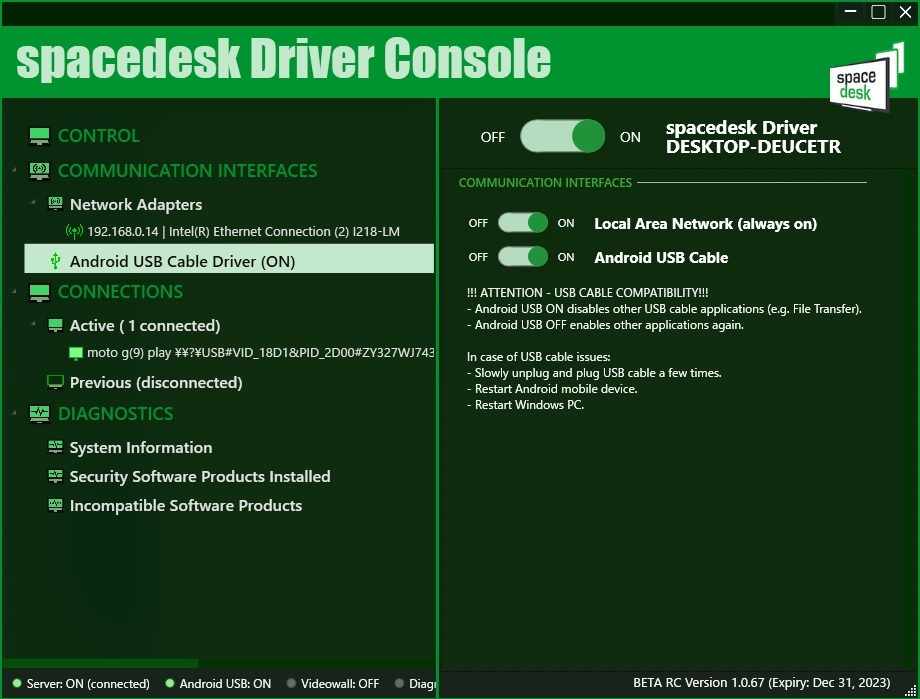
Task: Click the 'Android USB Cable' label
Action: (x=661, y=258)
